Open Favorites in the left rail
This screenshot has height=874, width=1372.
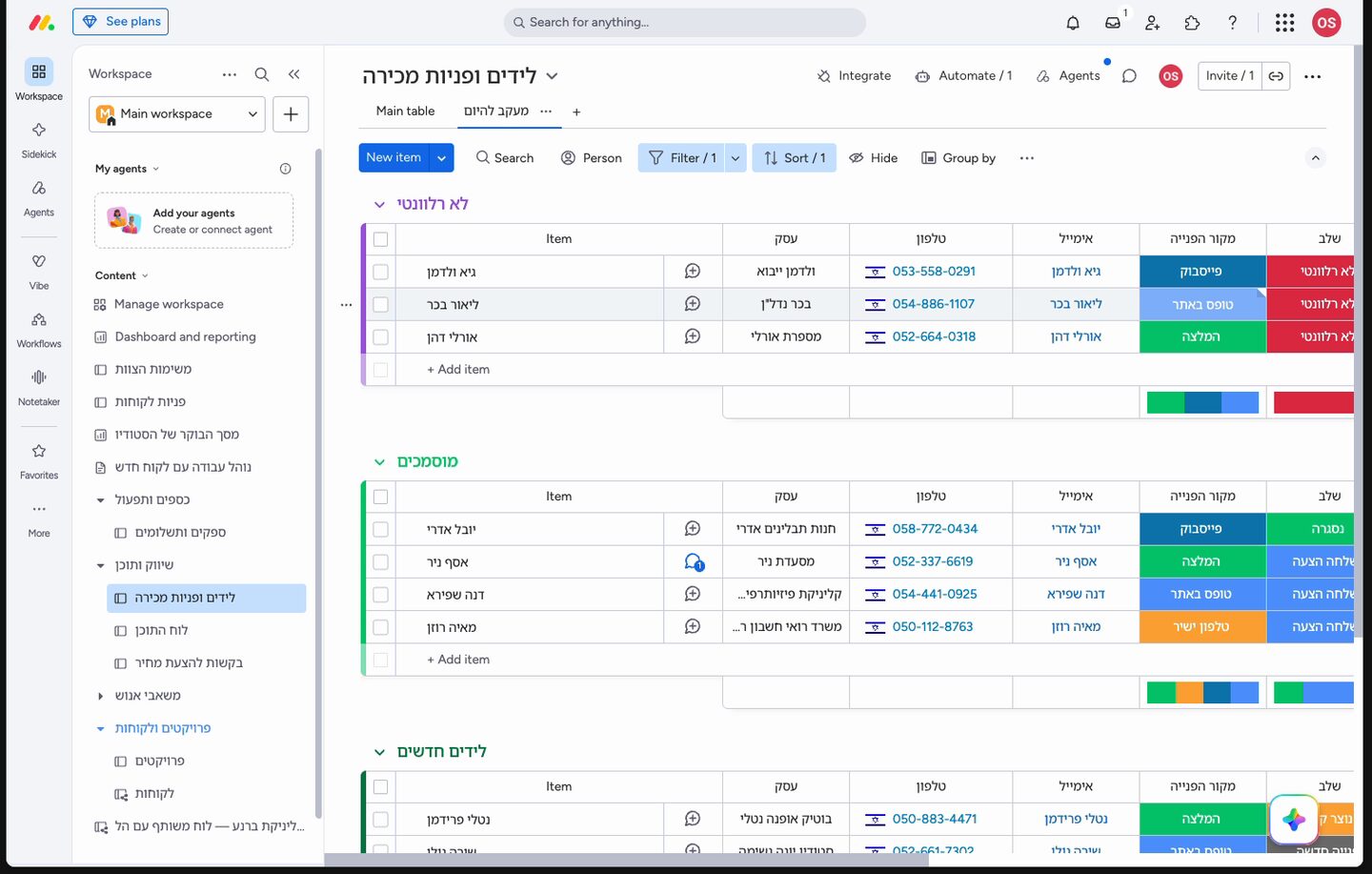39,460
